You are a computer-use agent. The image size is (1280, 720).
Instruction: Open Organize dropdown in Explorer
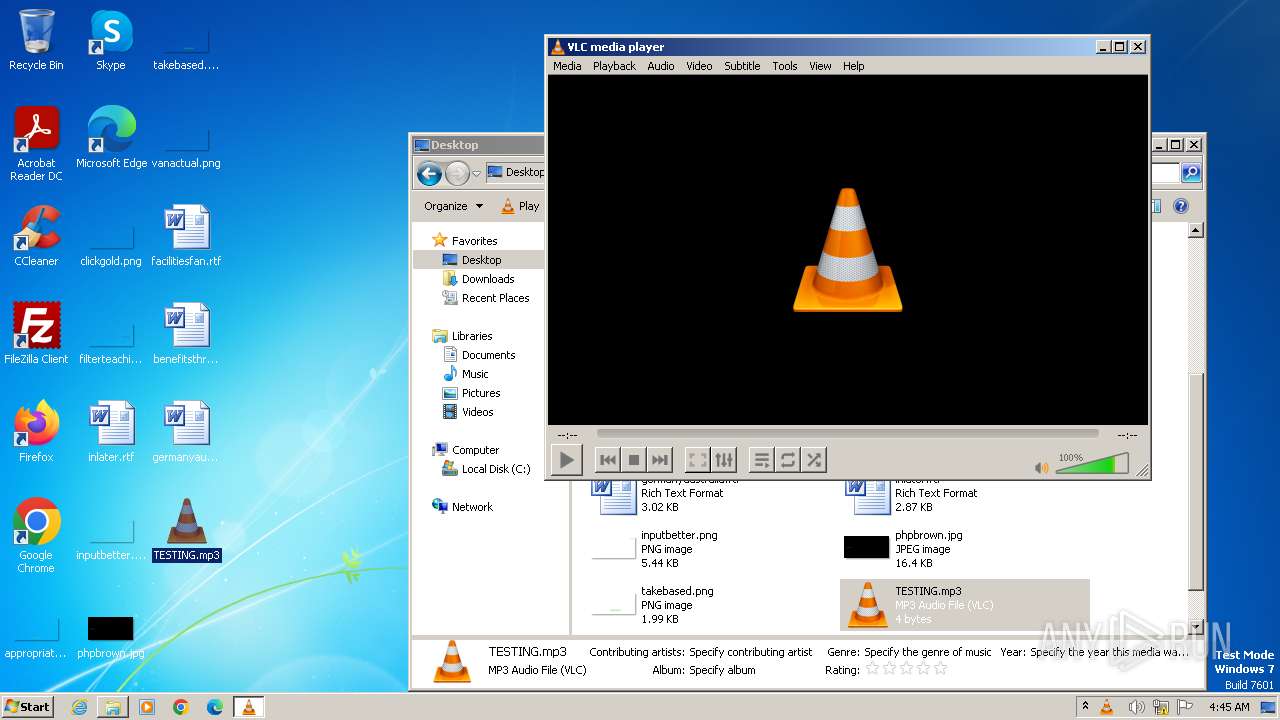click(453, 206)
